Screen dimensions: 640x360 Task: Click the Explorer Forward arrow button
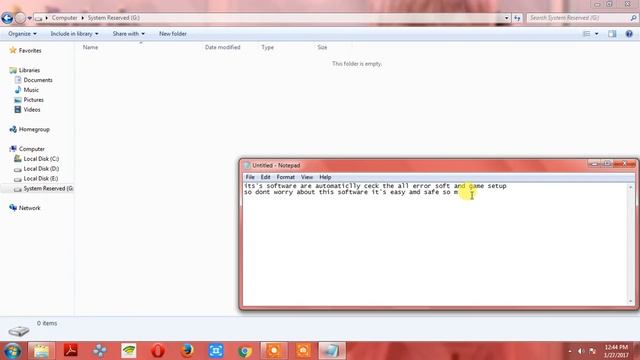[x=20, y=18]
